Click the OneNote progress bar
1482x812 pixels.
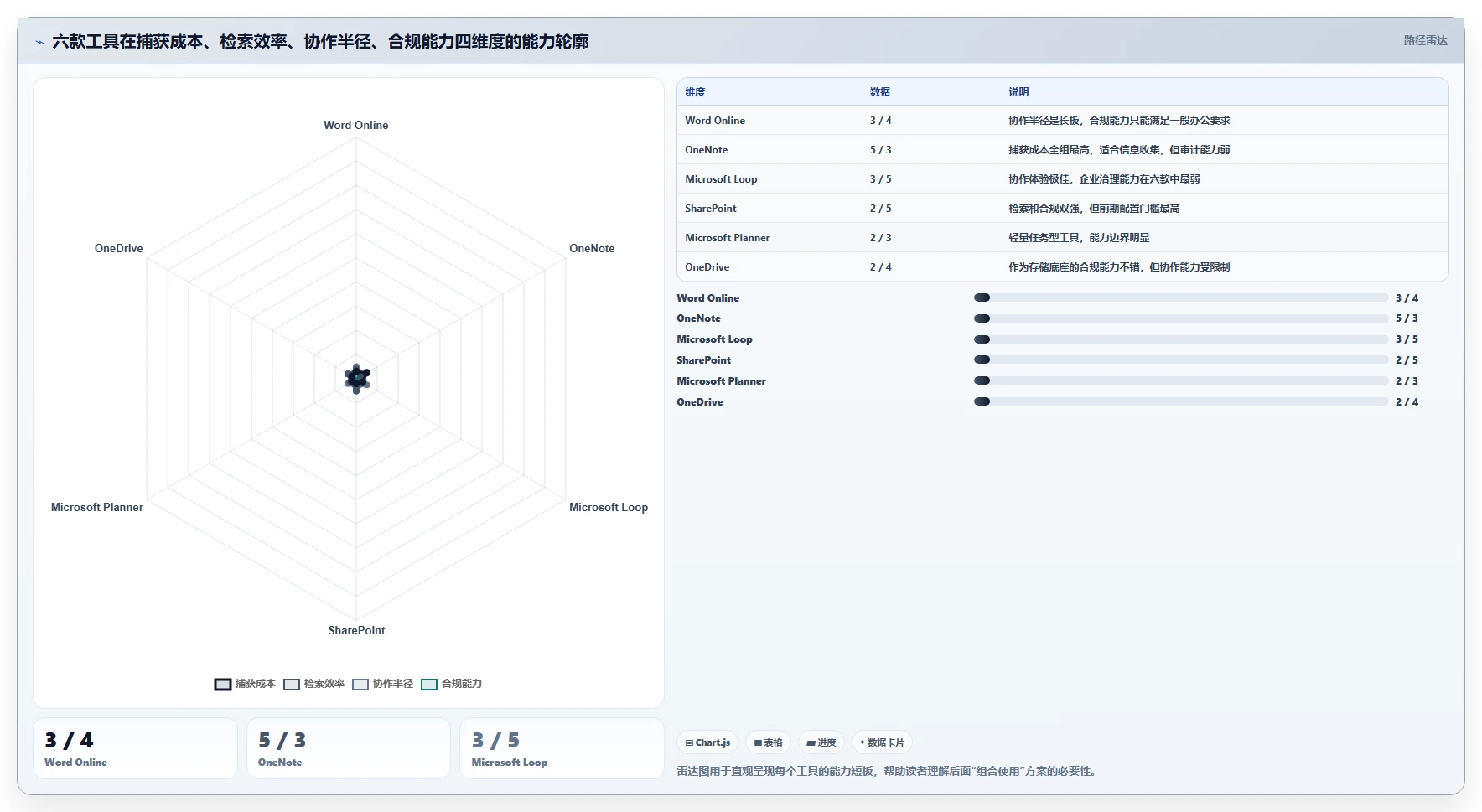tap(1181, 318)
